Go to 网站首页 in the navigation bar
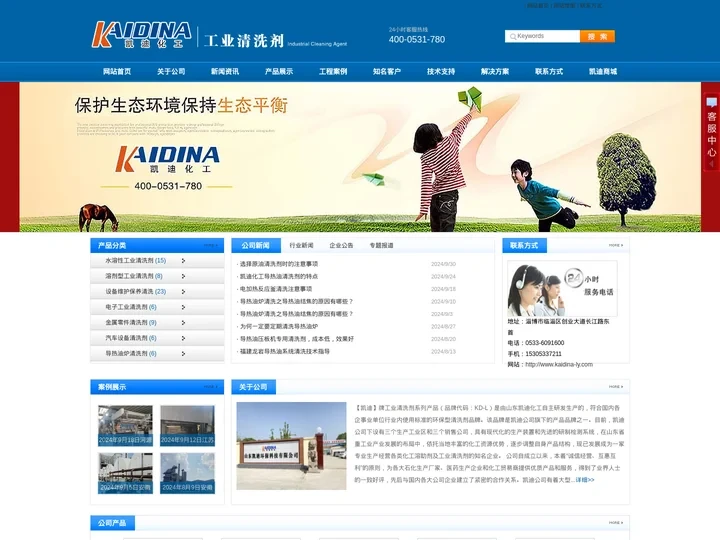This screenshot has height=540, width=720. coord(117,72)
